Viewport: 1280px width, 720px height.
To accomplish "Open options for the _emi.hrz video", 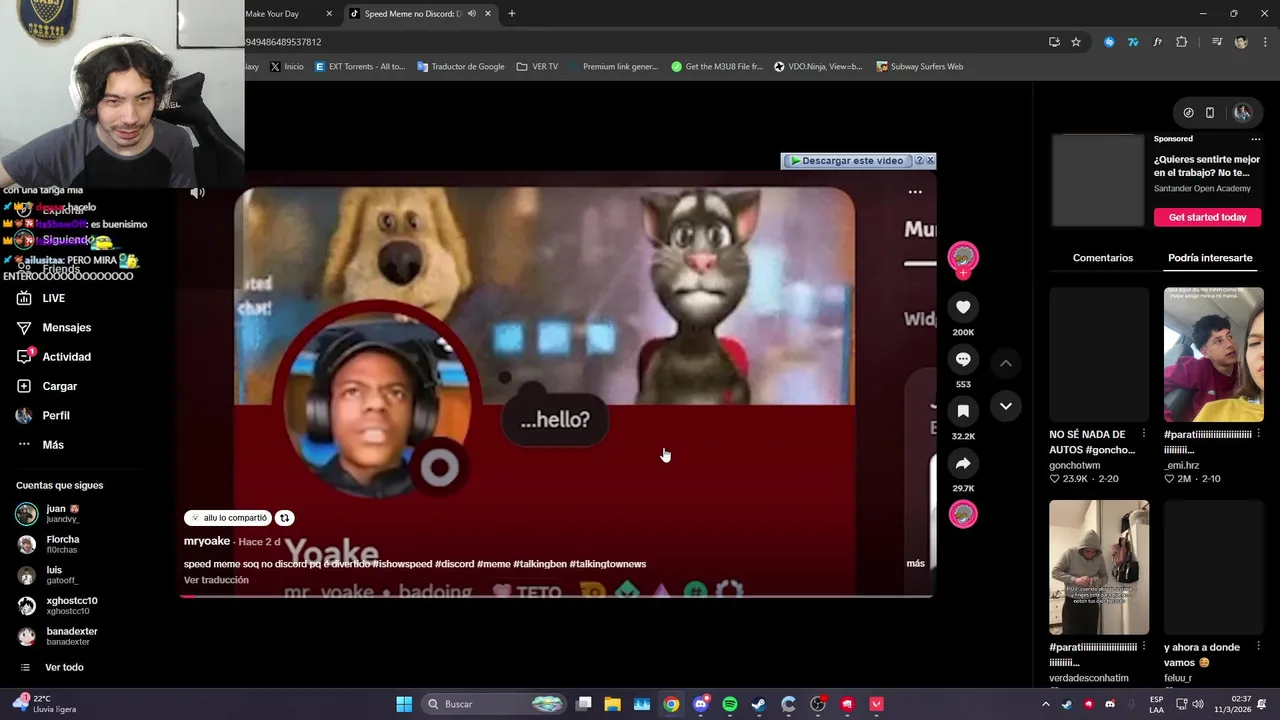I will click(x=1258, y=435).
